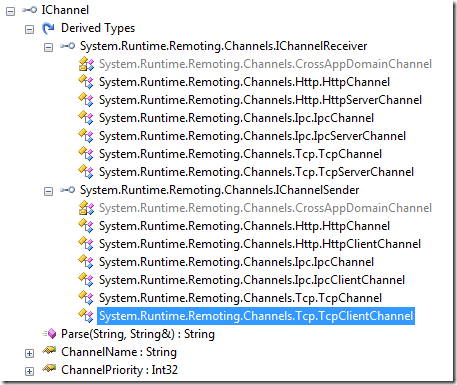The height and width of the screenshot is (385, 457).
Task: Click class icon of CrossAppDomainChannel under IChannelReceiver
Action: point(86,64)
